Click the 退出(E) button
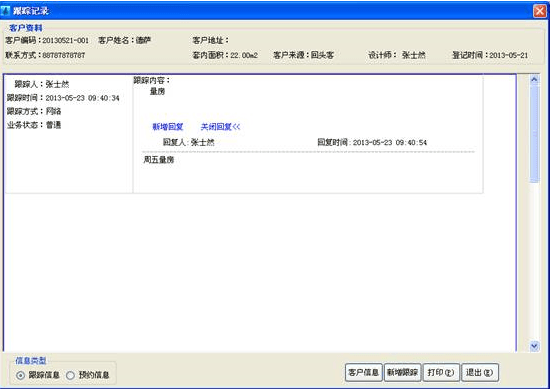 coord(479,372)
